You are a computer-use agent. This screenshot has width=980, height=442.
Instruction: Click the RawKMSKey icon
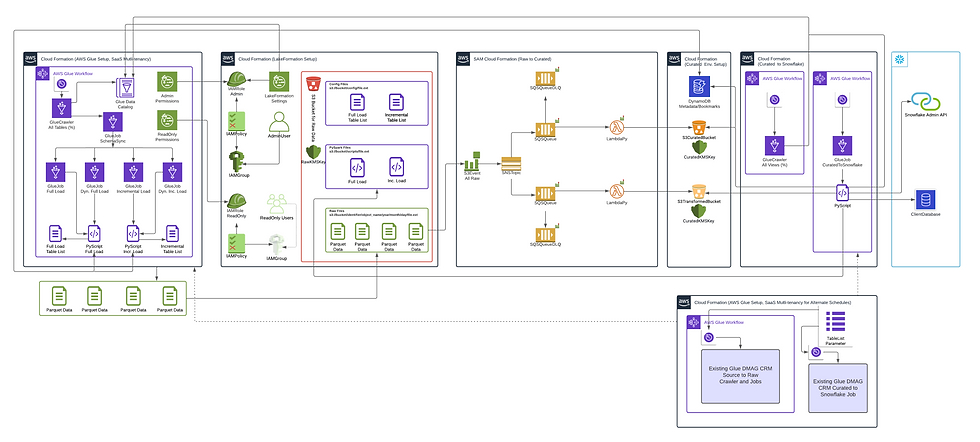pos(314,151)
